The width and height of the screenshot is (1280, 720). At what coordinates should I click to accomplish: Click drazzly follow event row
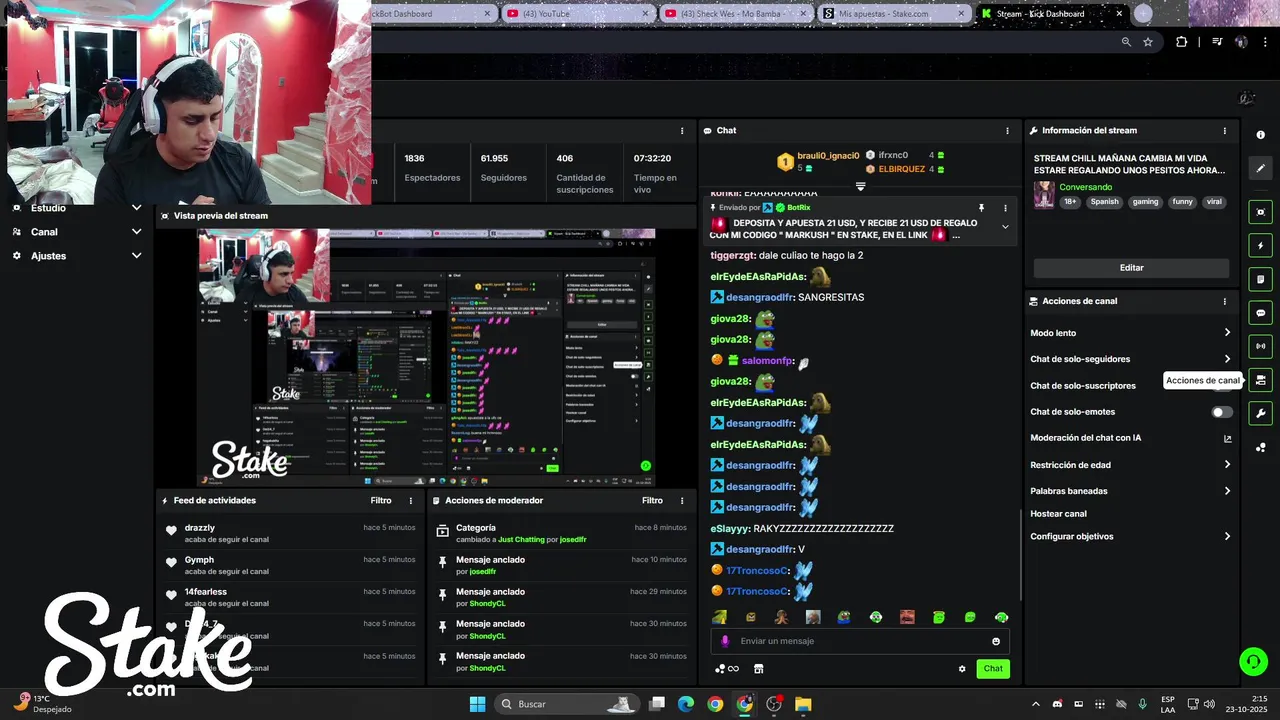pyautogui.click(x=289, y=533)
